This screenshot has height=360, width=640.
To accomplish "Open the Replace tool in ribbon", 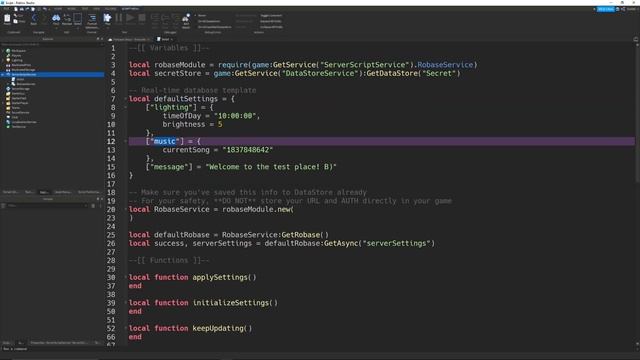I will pos(67,19).
